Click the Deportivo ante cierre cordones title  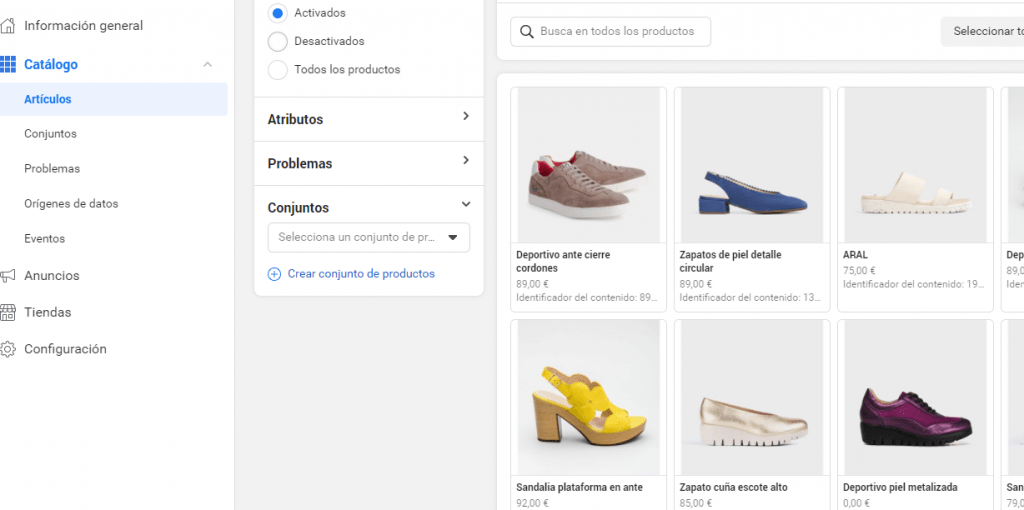563,261
